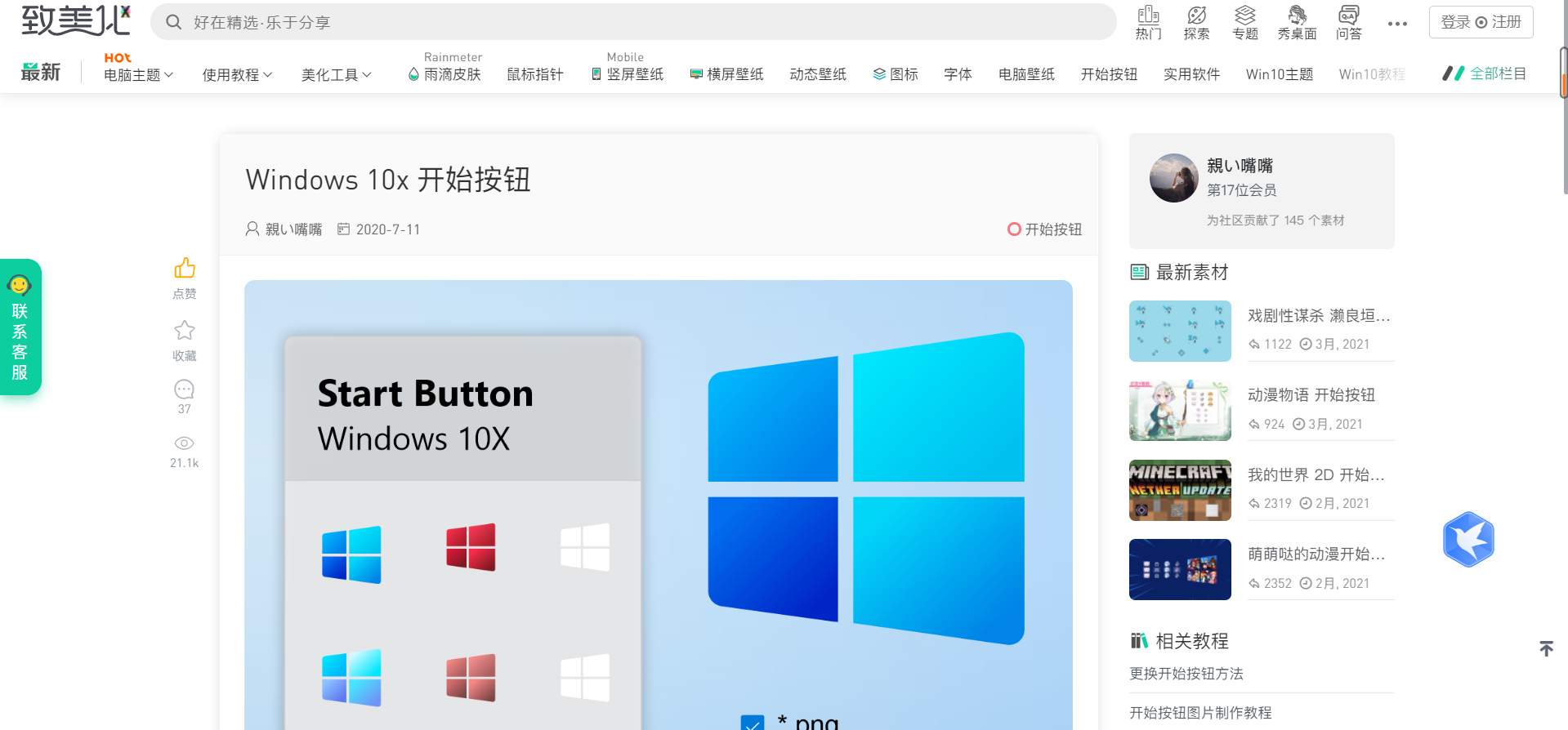The image size is (1568, 730).
Task: Click the blue bird floating icon
Action: [x=1468, y=539]
